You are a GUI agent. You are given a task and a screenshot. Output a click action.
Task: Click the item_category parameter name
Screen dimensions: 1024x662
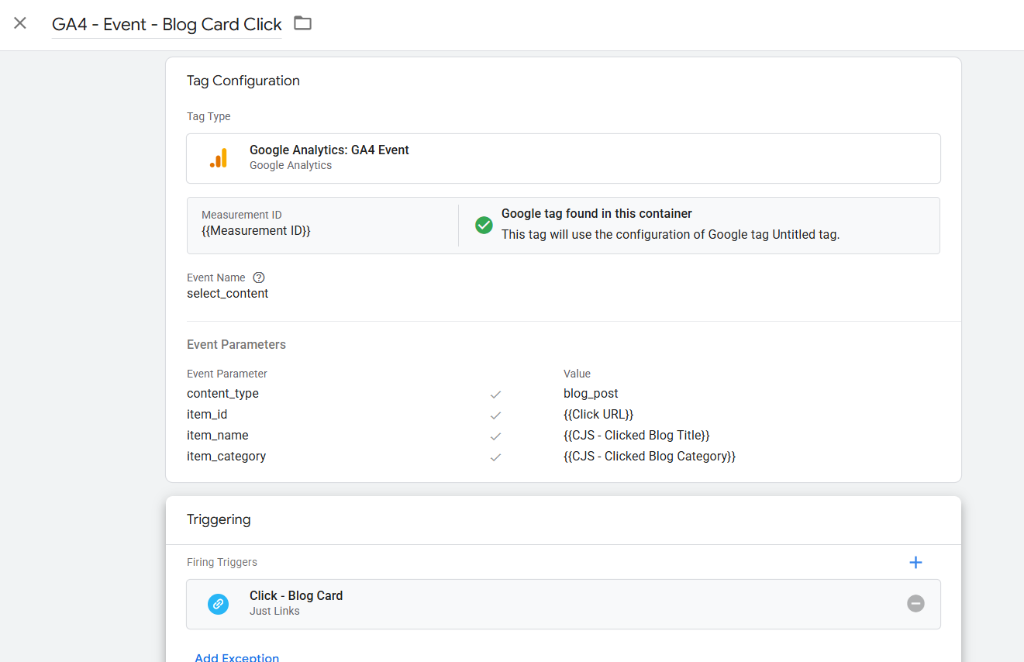[226, 456]
